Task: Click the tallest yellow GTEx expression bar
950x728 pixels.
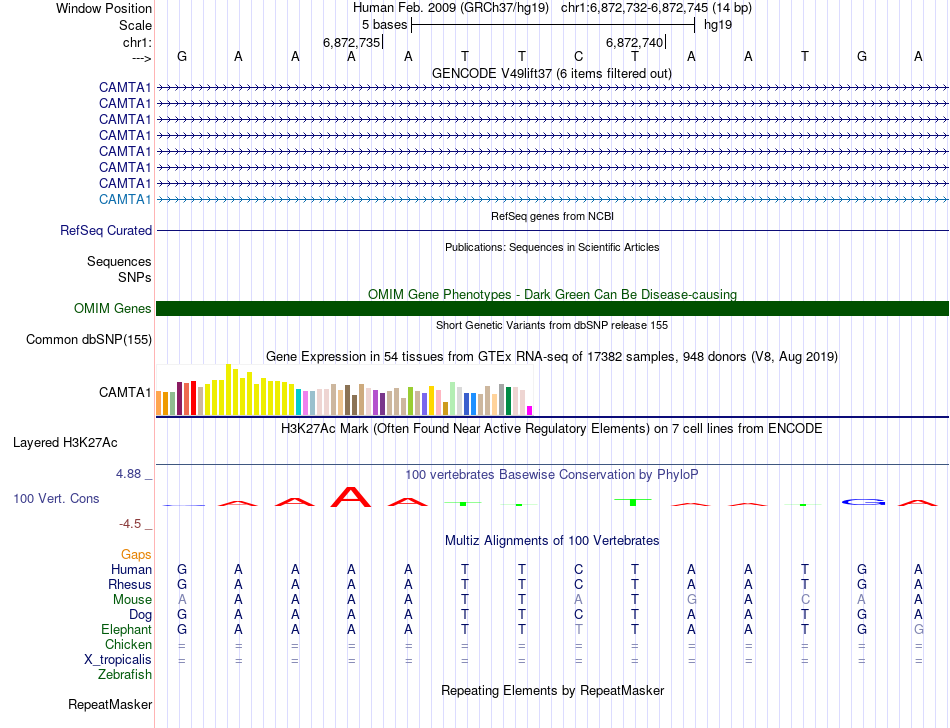Action: pos(229,390)
